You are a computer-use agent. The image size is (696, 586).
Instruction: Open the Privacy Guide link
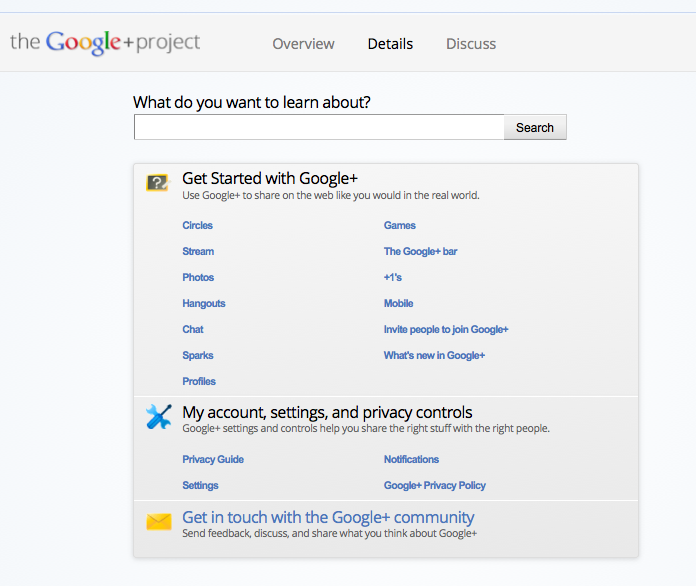213,459
